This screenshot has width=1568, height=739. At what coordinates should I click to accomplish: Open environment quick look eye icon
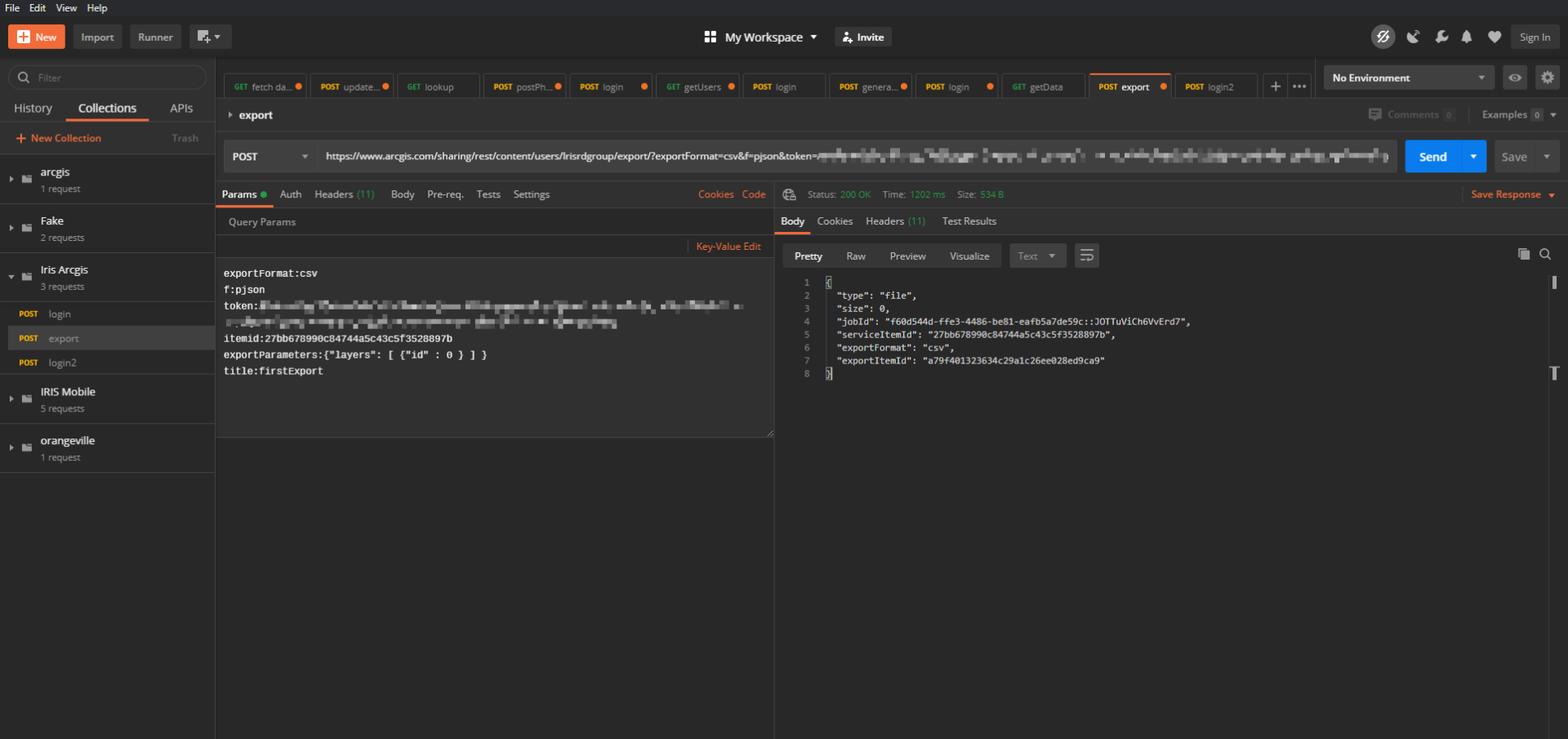click(x=1515, y=78)
